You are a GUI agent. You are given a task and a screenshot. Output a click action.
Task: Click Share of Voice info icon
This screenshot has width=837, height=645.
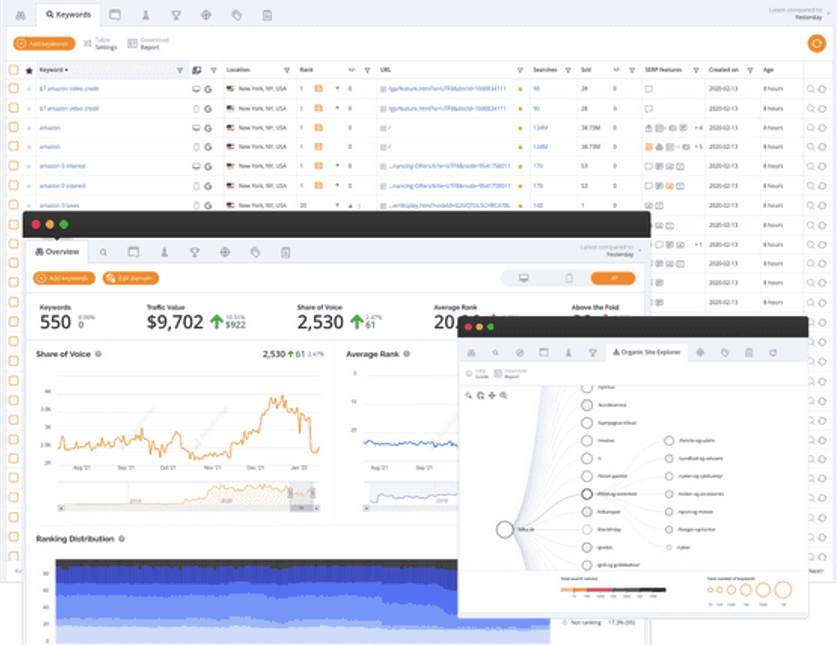coord(98,353)
